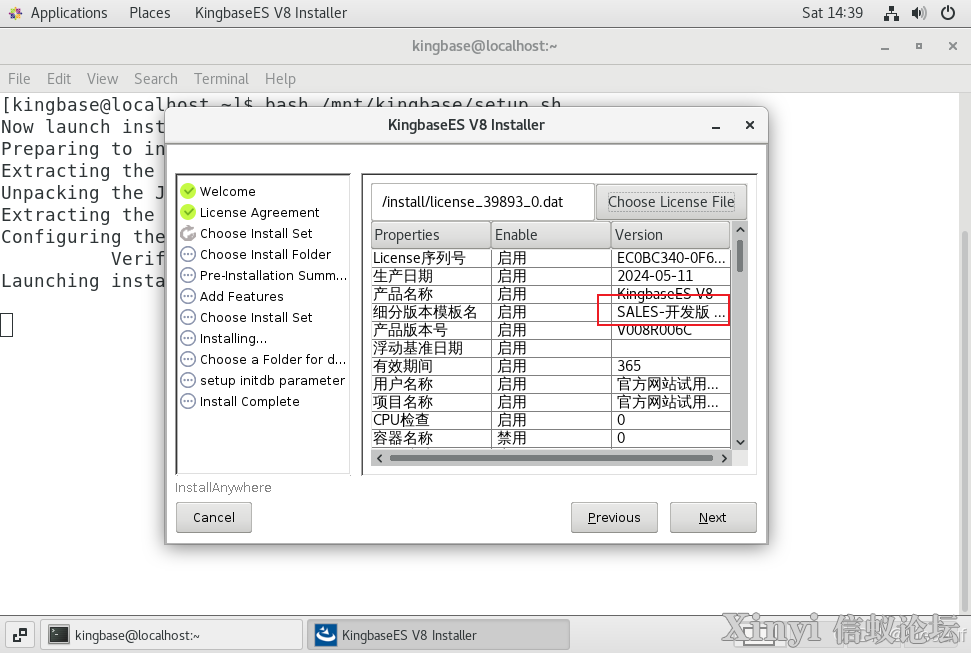
Task: Click the Installing... step icon
Action: 188,338
